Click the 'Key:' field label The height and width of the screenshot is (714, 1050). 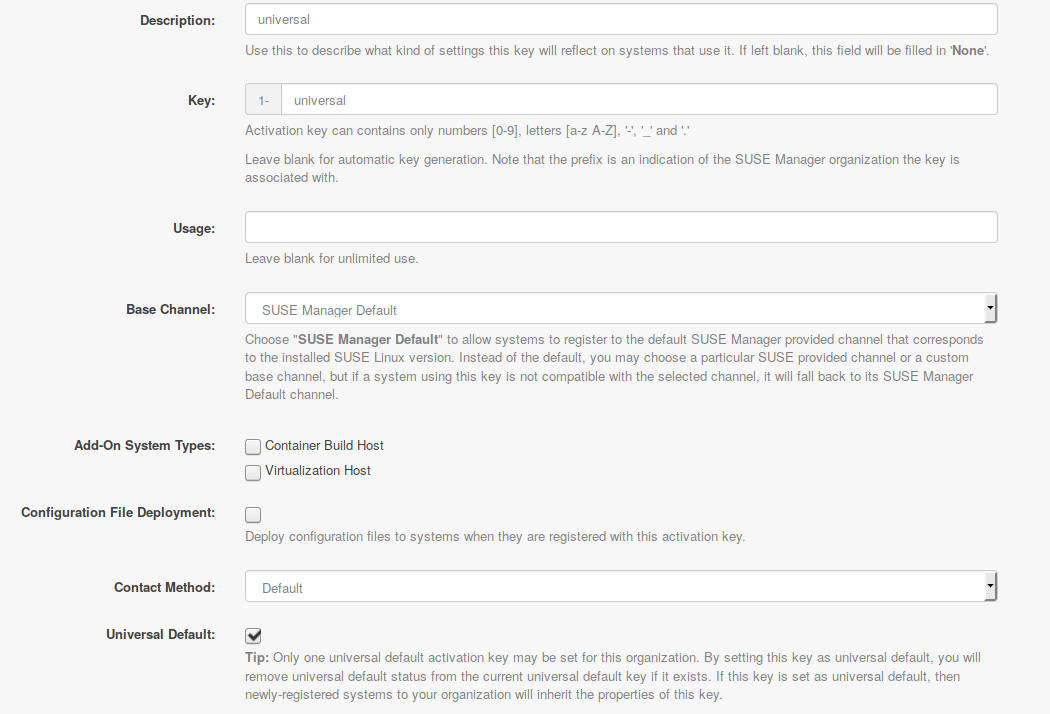point(201,100)
